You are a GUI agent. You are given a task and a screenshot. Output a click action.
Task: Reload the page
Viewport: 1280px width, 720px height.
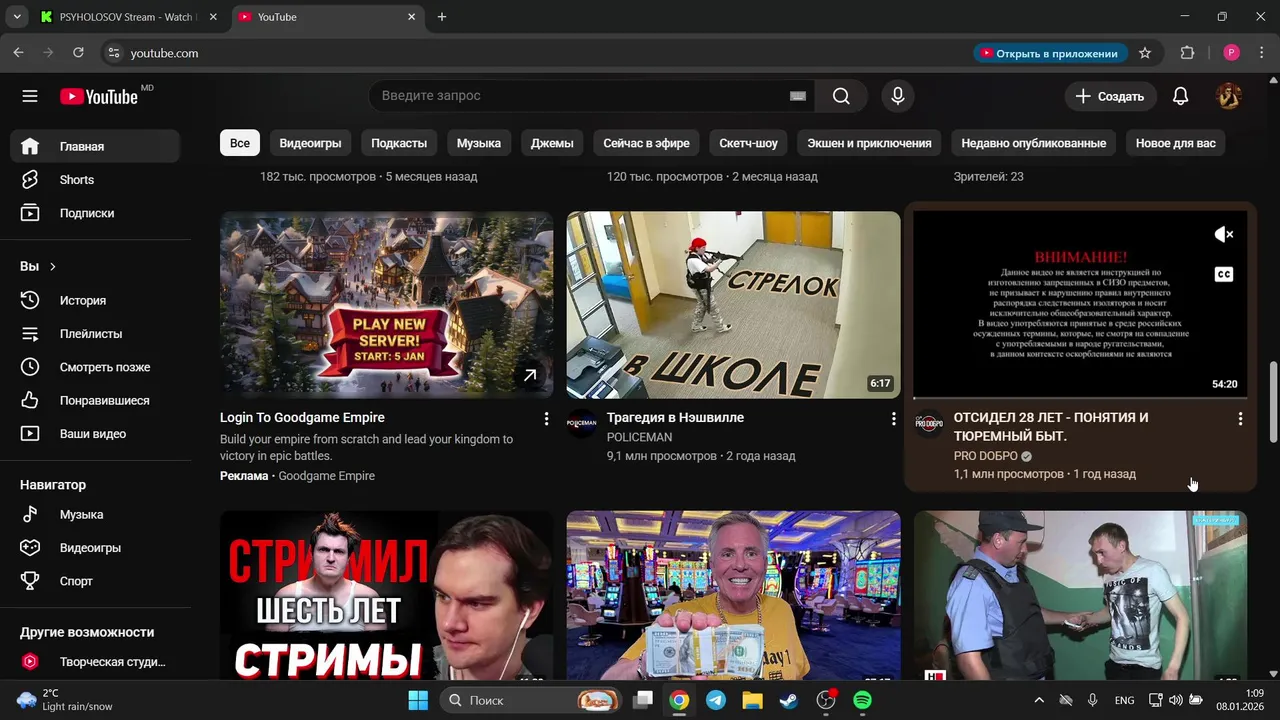click(79, 53)
